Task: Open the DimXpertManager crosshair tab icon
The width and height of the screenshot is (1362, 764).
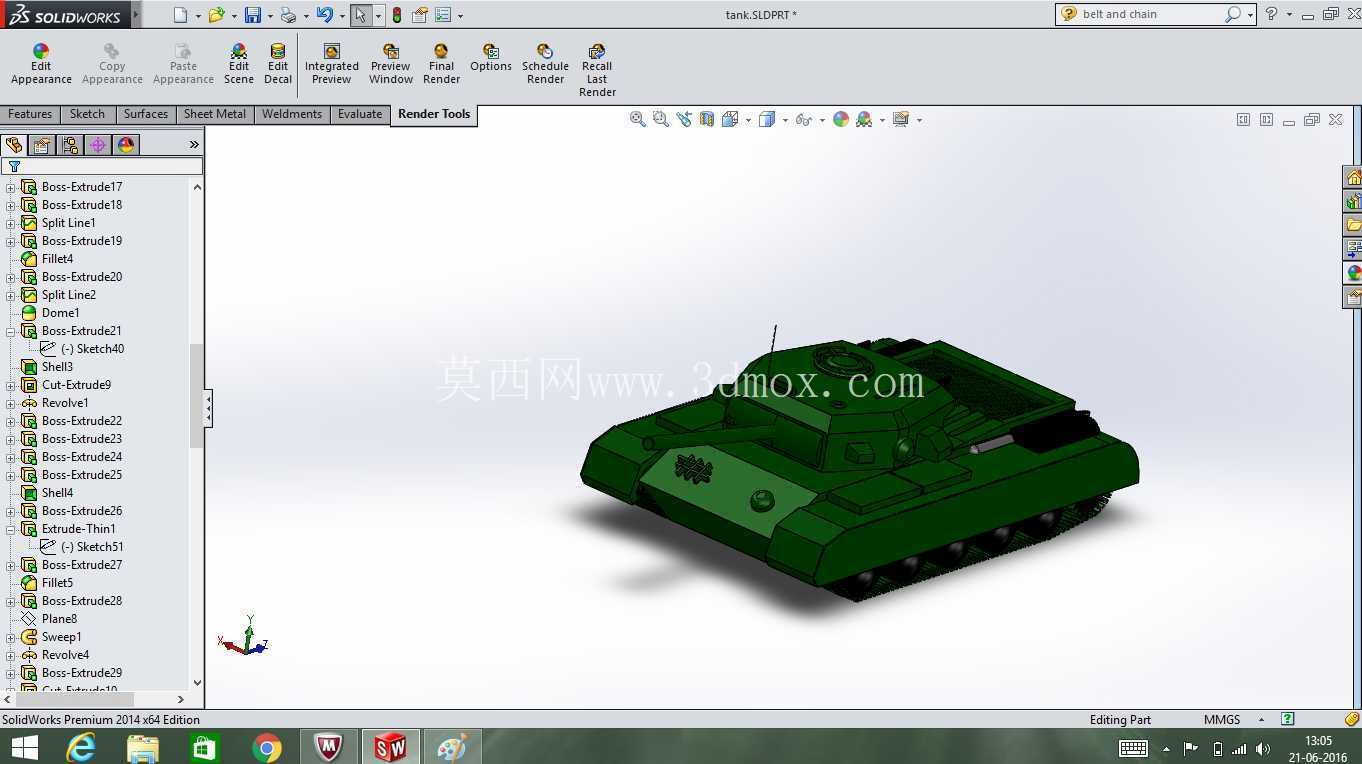Action: (x=98, y=145)
